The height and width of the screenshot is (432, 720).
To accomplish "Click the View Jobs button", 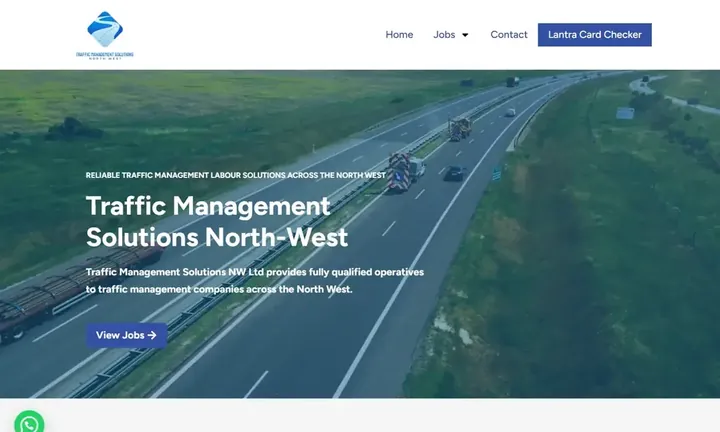I will [x=126, y=335].
